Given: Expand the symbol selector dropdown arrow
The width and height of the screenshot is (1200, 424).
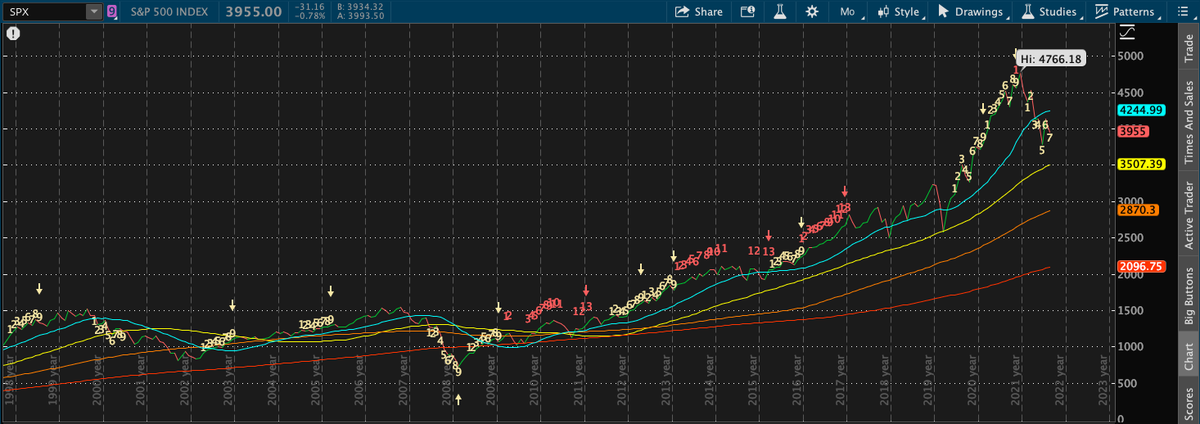Looking at the screenshot, I should (x=94, y=12).
